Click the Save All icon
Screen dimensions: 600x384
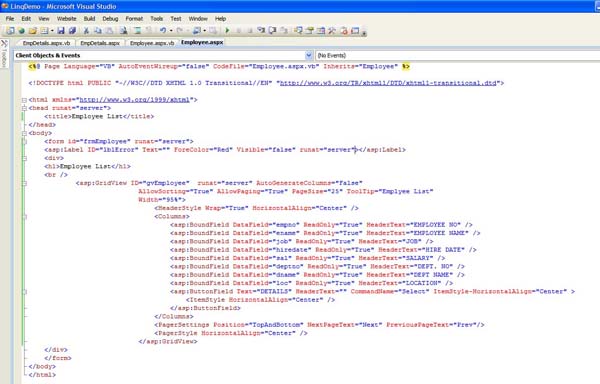coord(72,31)
